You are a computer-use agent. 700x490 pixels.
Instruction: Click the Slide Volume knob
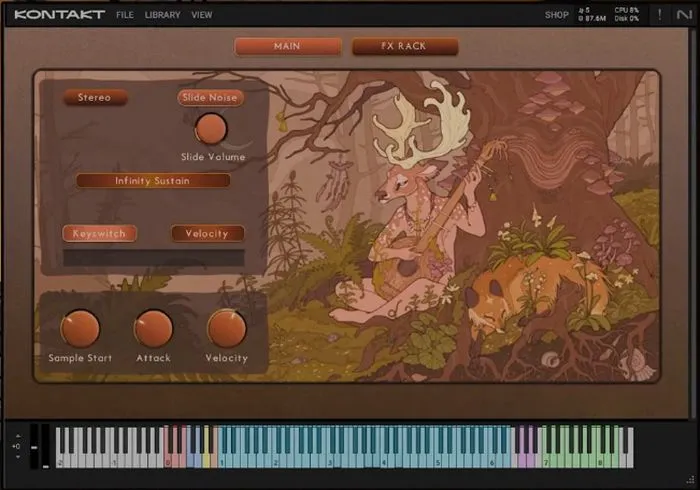coord(211,129)
